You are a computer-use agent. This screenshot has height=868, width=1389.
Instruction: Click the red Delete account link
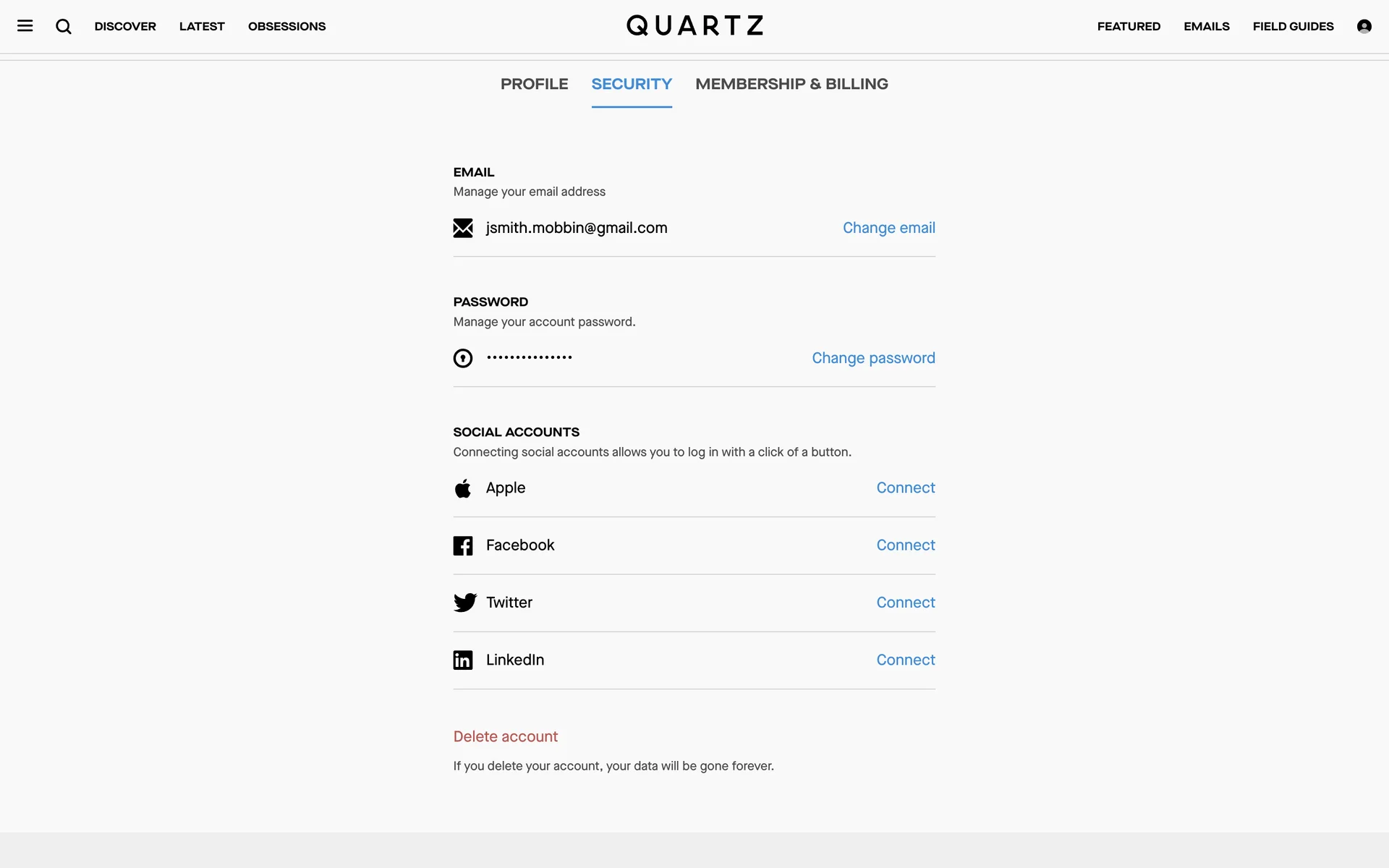[x=506, y=736]
